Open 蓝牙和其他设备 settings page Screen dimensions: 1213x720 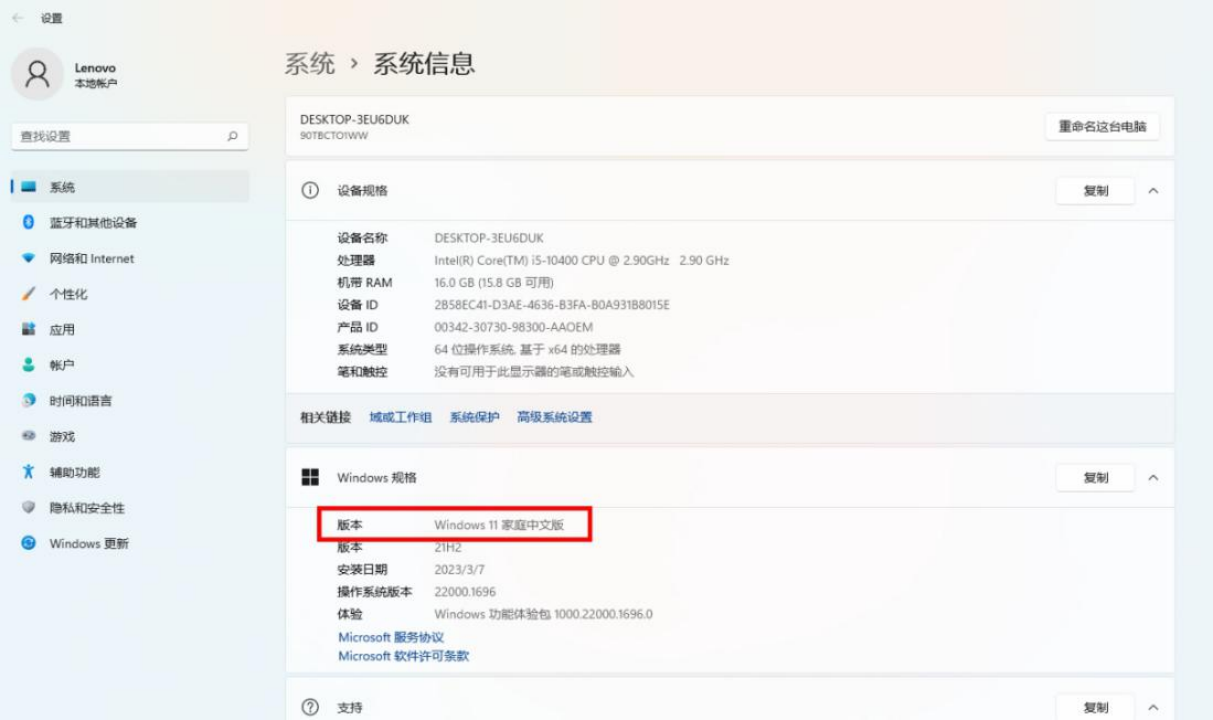click(130, 222)
